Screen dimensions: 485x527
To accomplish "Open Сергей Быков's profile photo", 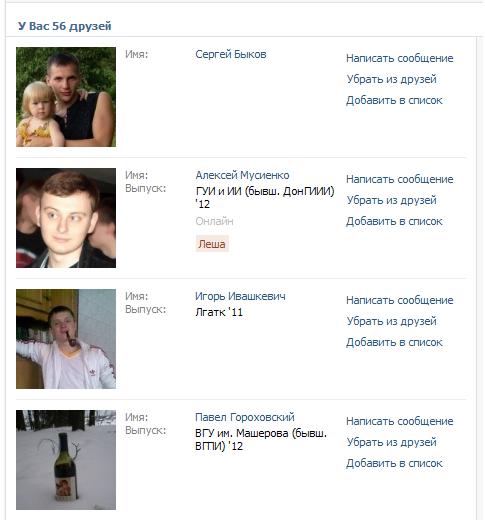I will click(66, 97).
